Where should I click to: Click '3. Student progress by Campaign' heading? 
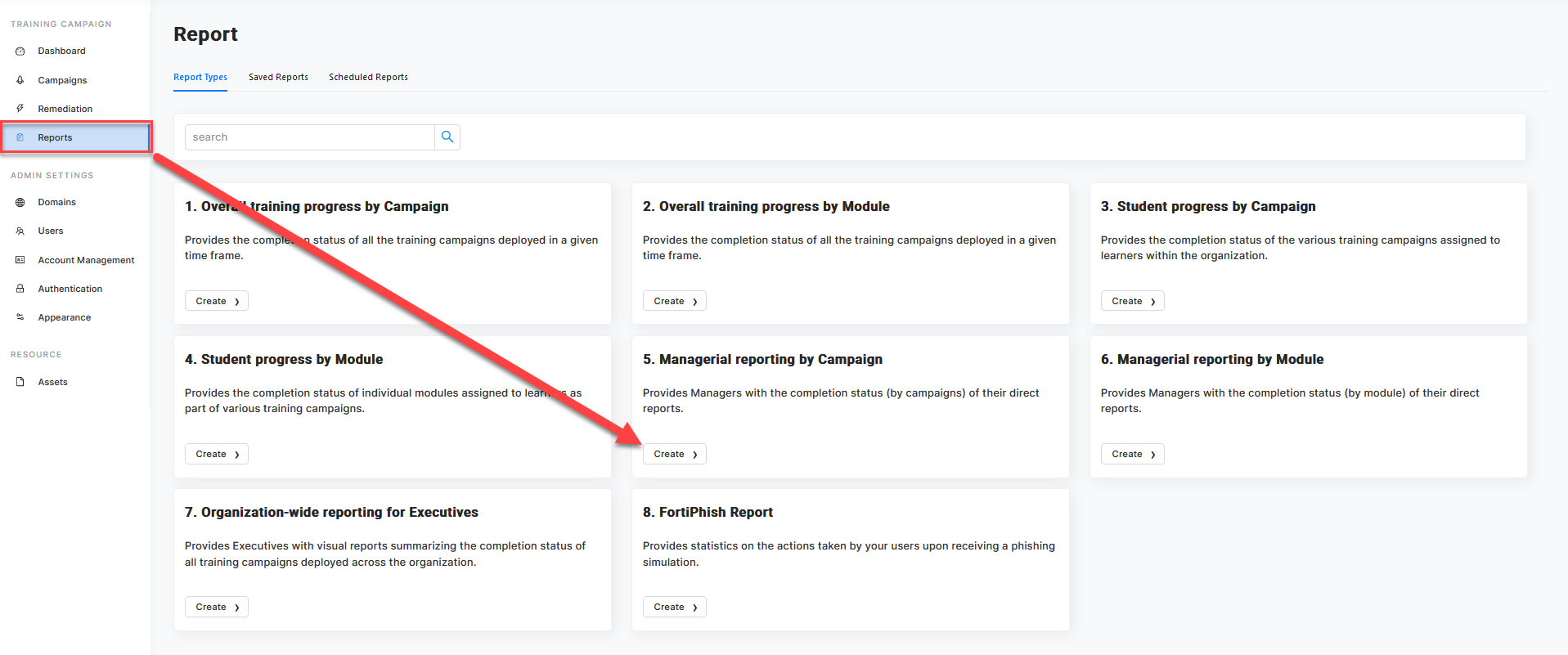click(x=1208, y=206)
